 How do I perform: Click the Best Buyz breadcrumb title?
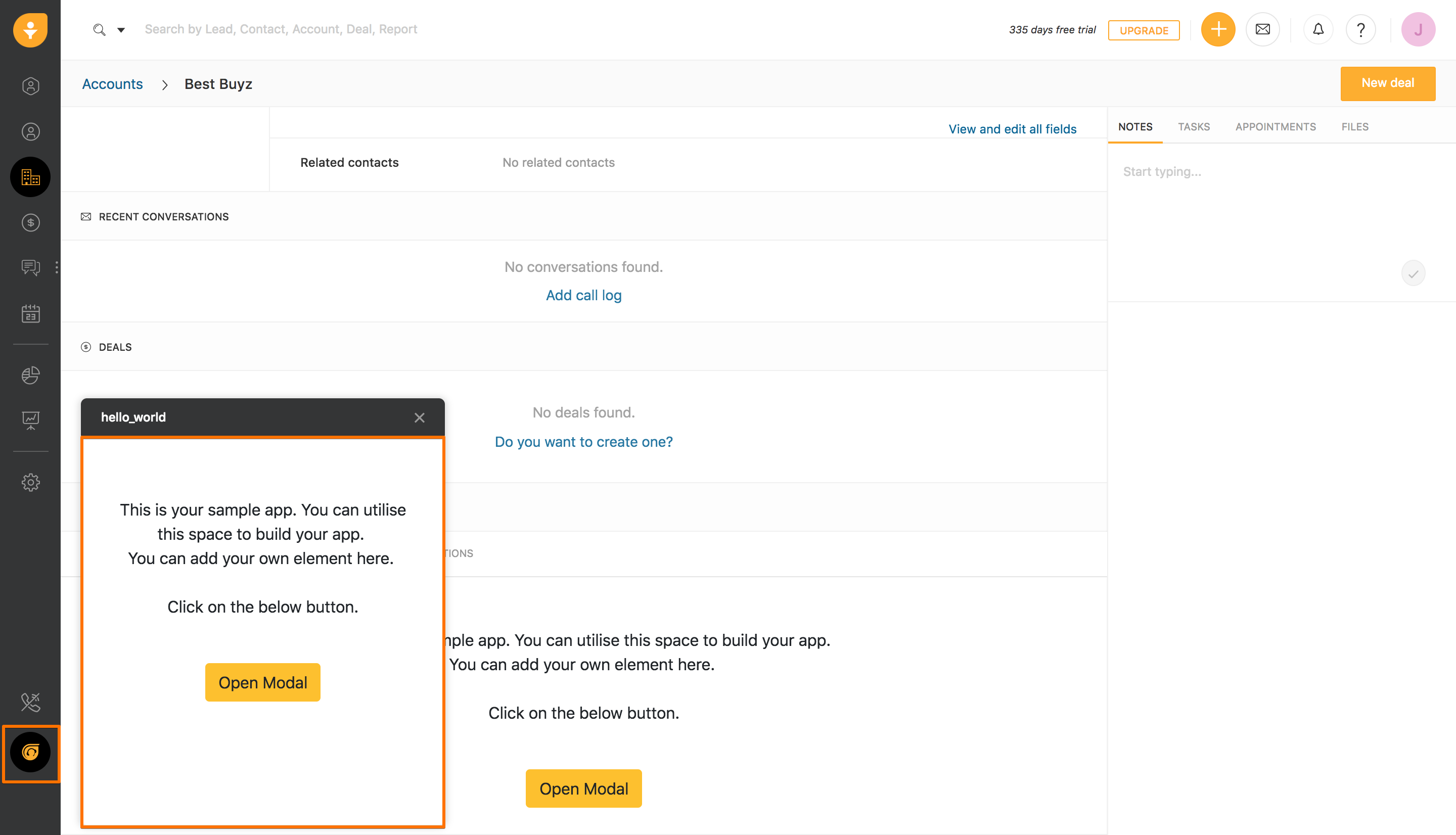pos(218,84)
